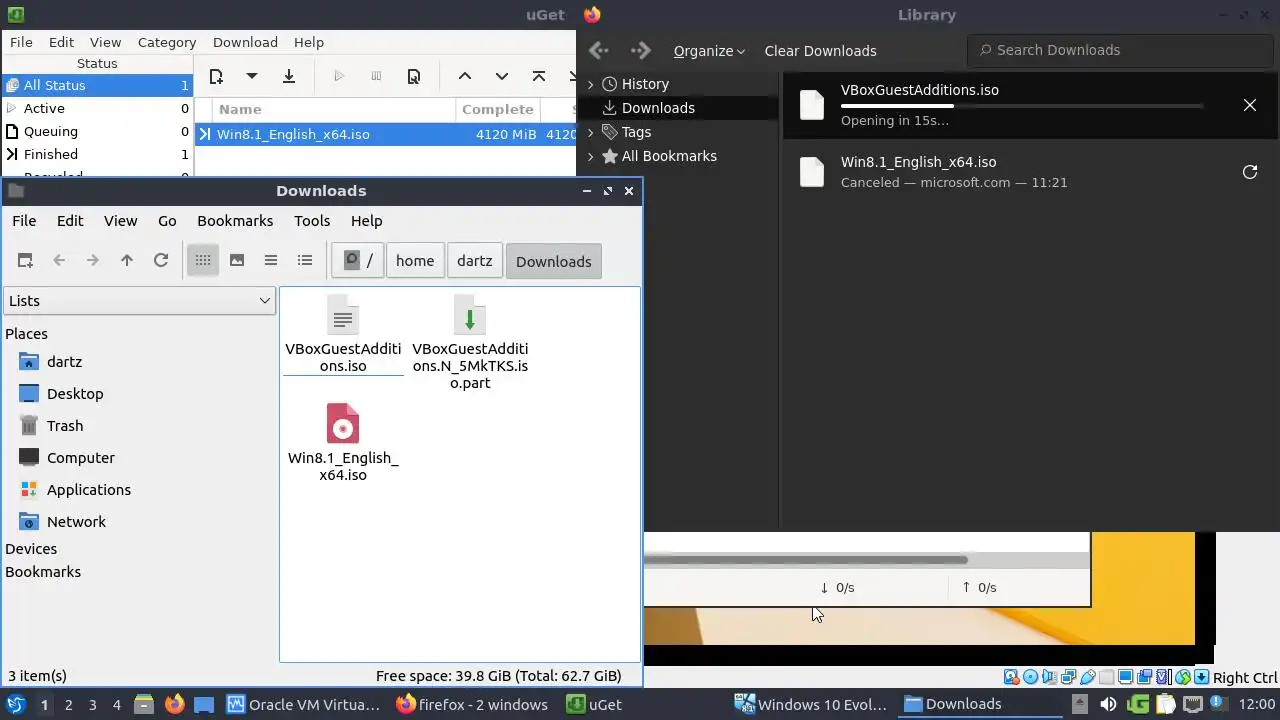The height and width of the screenshot is (720, 1280).
Task: Click new tab icon in file manager toolbar
Action: pyautogui.click(x=25, y=261)
